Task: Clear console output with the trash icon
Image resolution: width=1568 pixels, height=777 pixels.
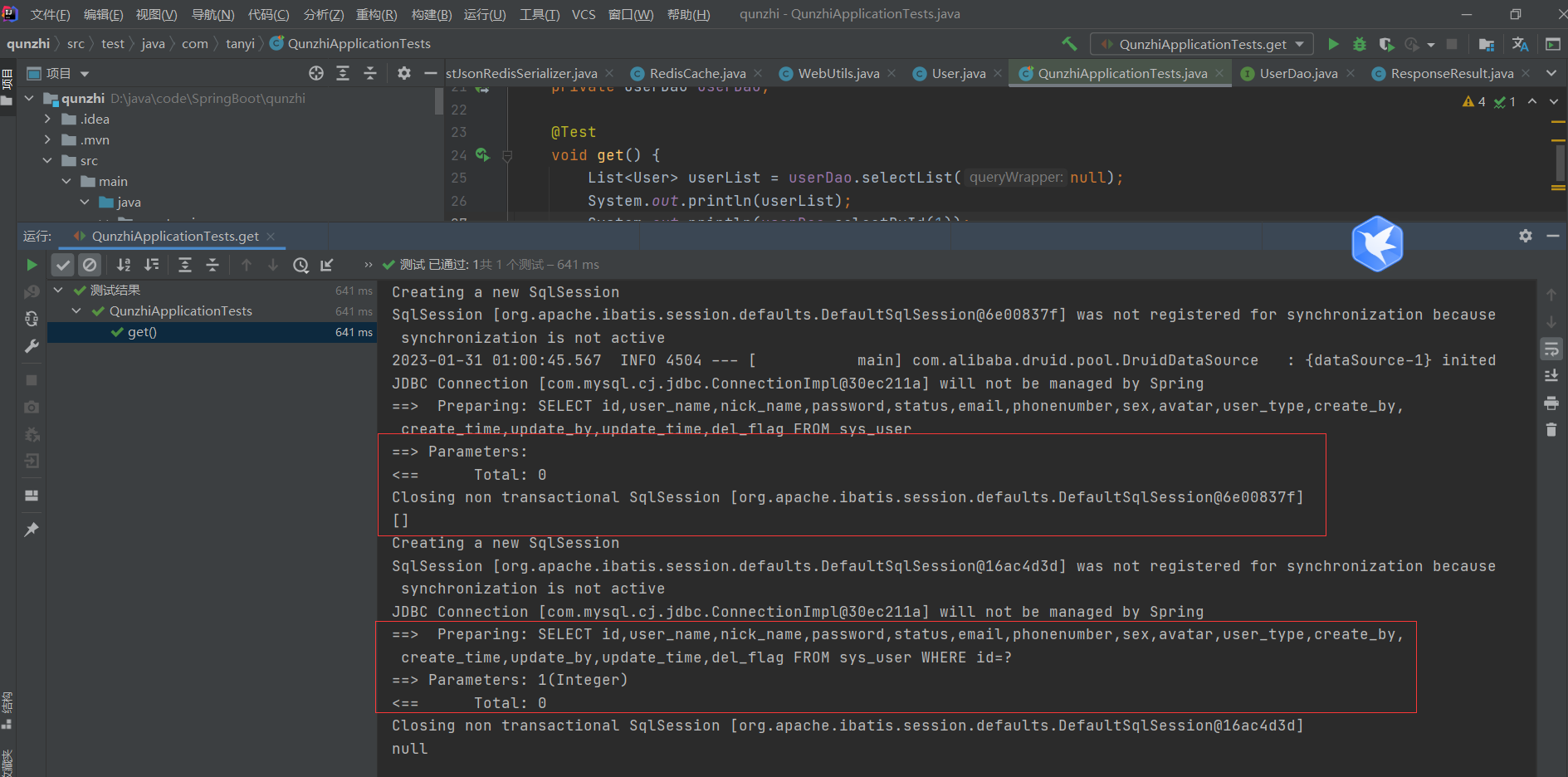Action: click(x=1551, y=429)
